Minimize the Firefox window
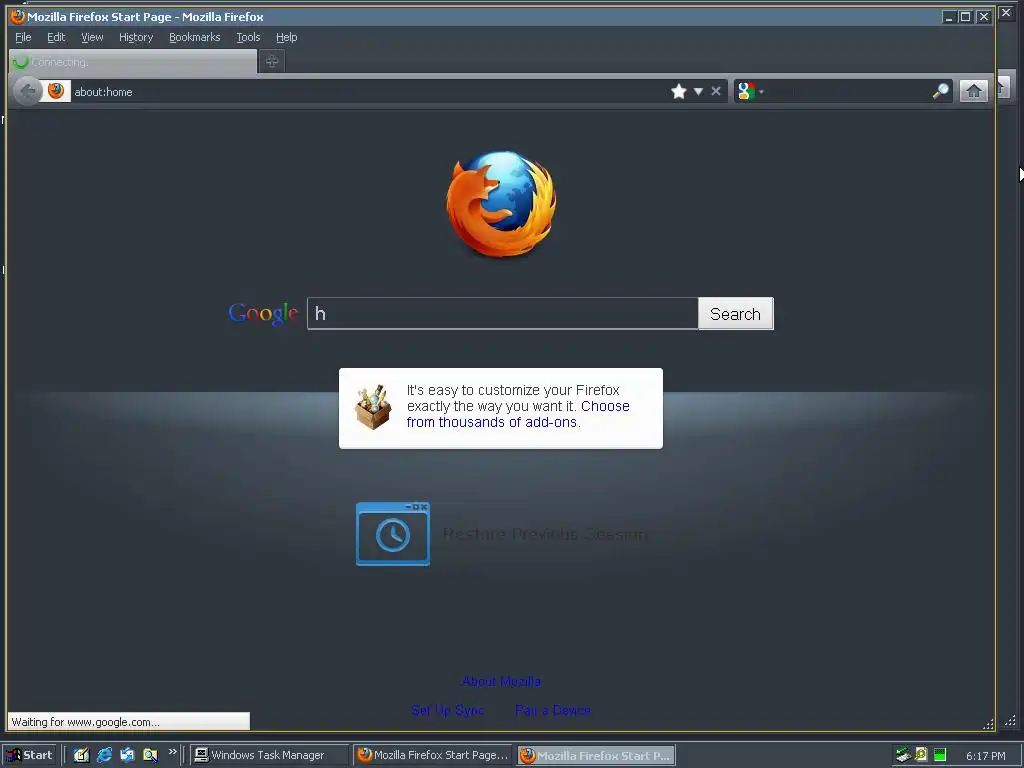 [x=949, y=17]
